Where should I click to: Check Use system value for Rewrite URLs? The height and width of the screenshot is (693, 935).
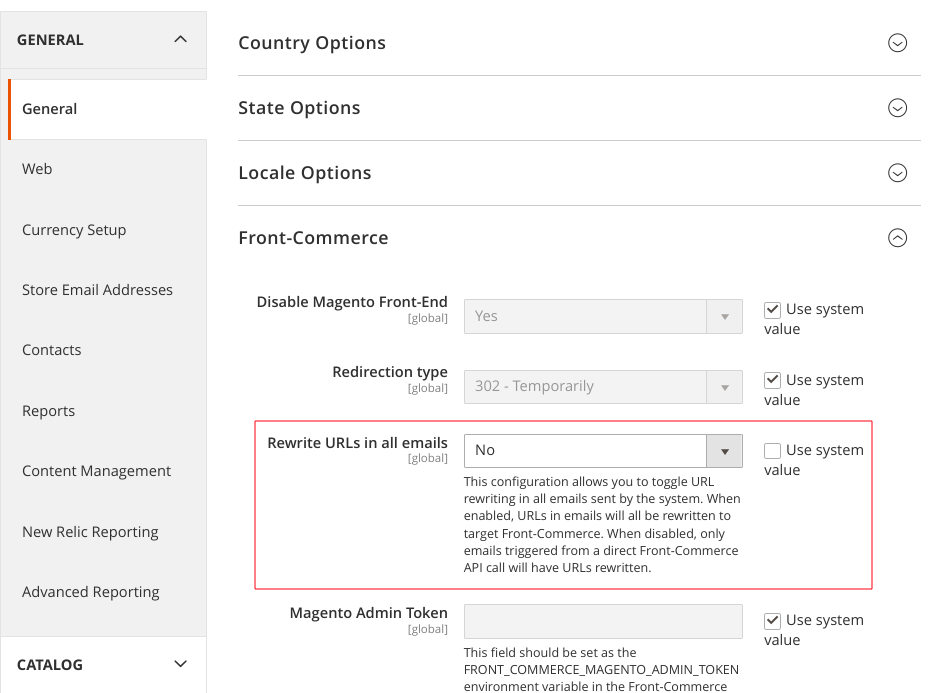pos(772,451)
